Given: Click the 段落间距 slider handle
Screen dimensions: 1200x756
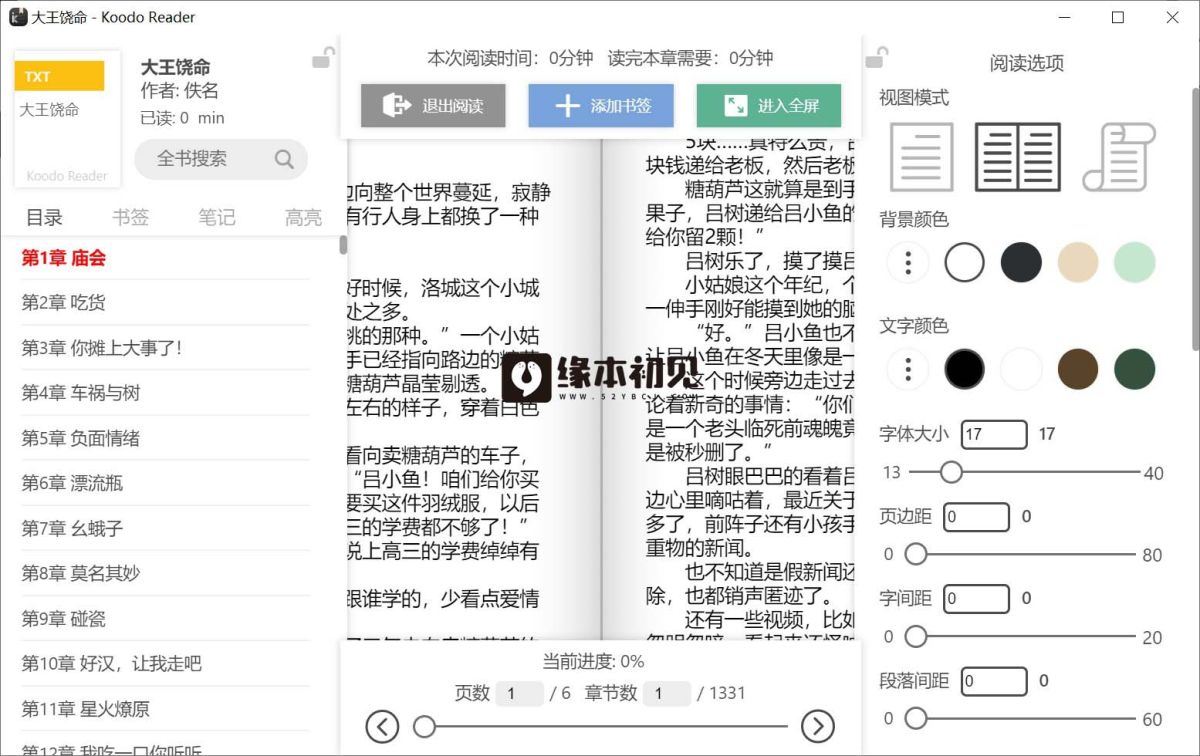Looking at the screenshot, I should [x=915, y=718].
